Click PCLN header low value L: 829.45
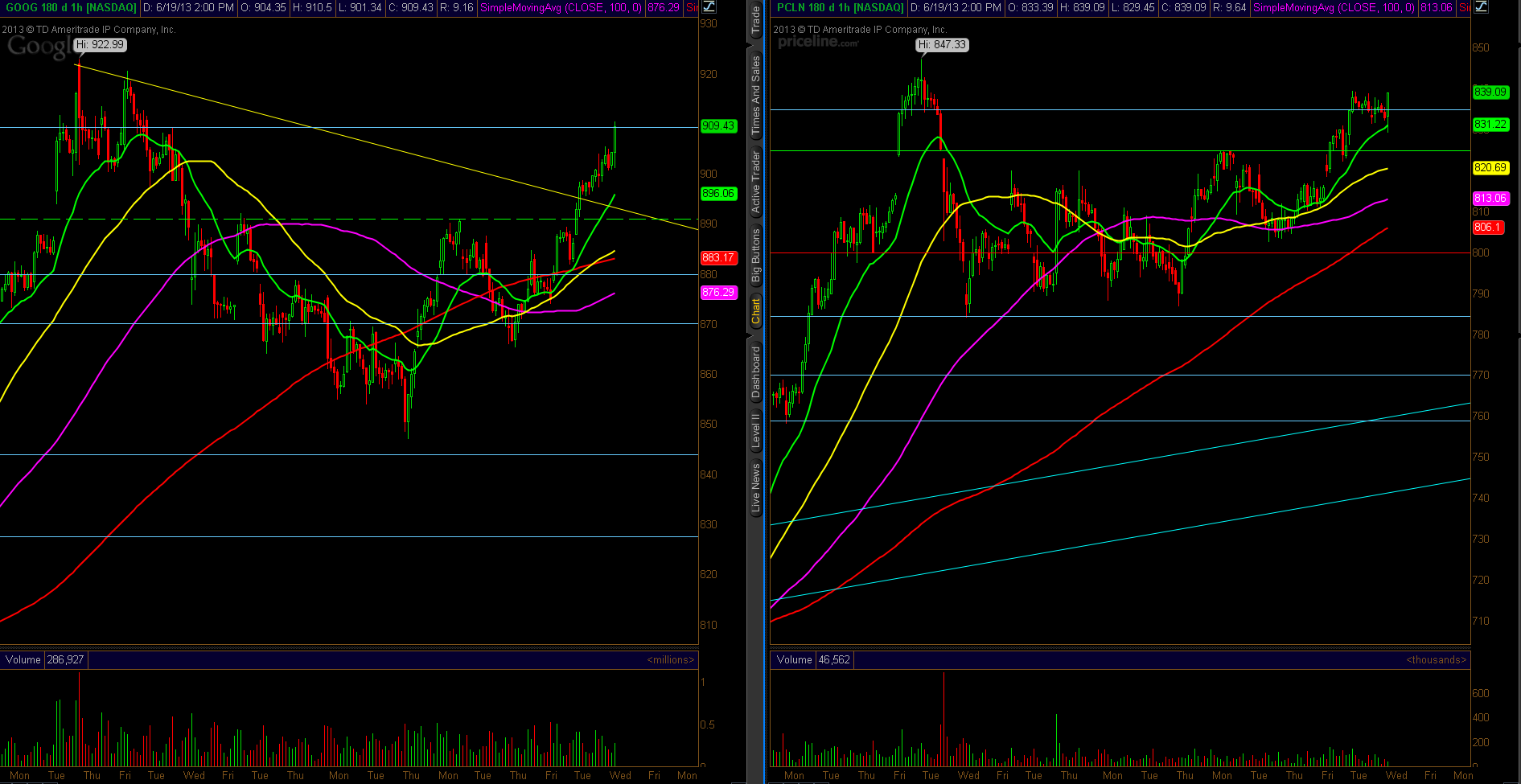The height and width of the screenshot is (784, 1521). (1133, 7)
